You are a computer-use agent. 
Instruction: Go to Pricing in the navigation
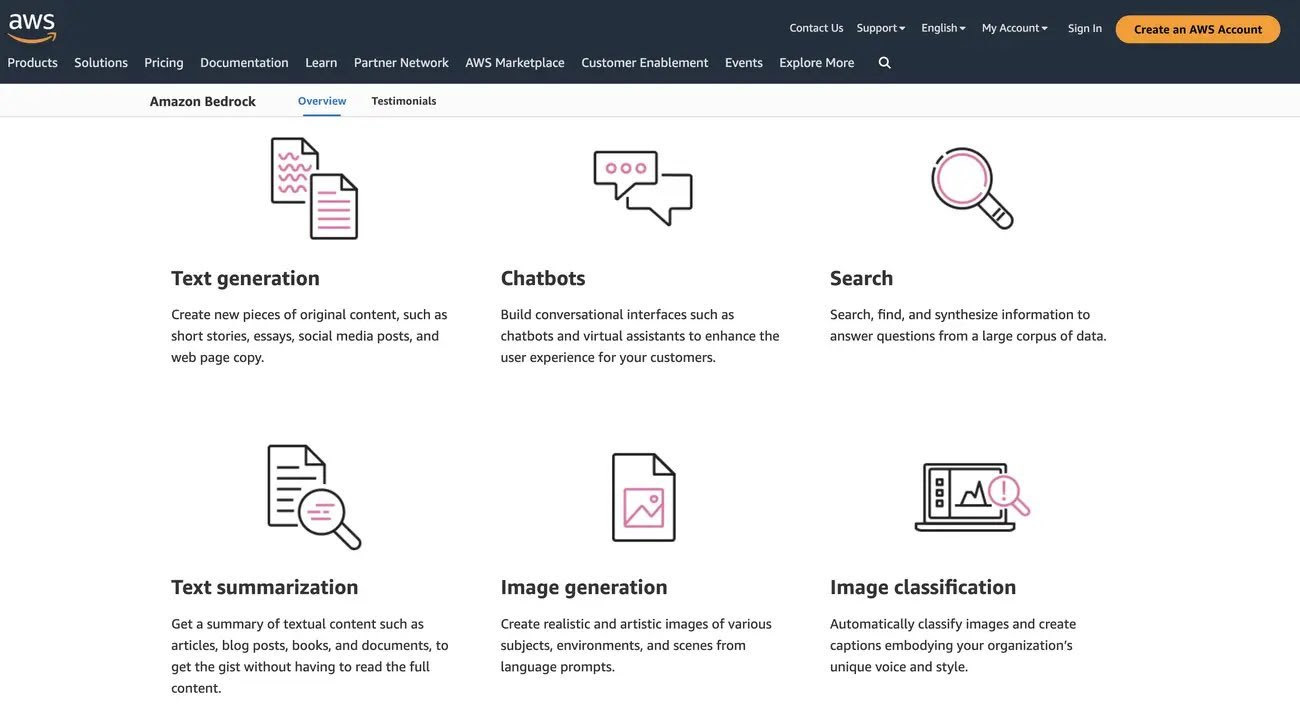pos(164,62)
